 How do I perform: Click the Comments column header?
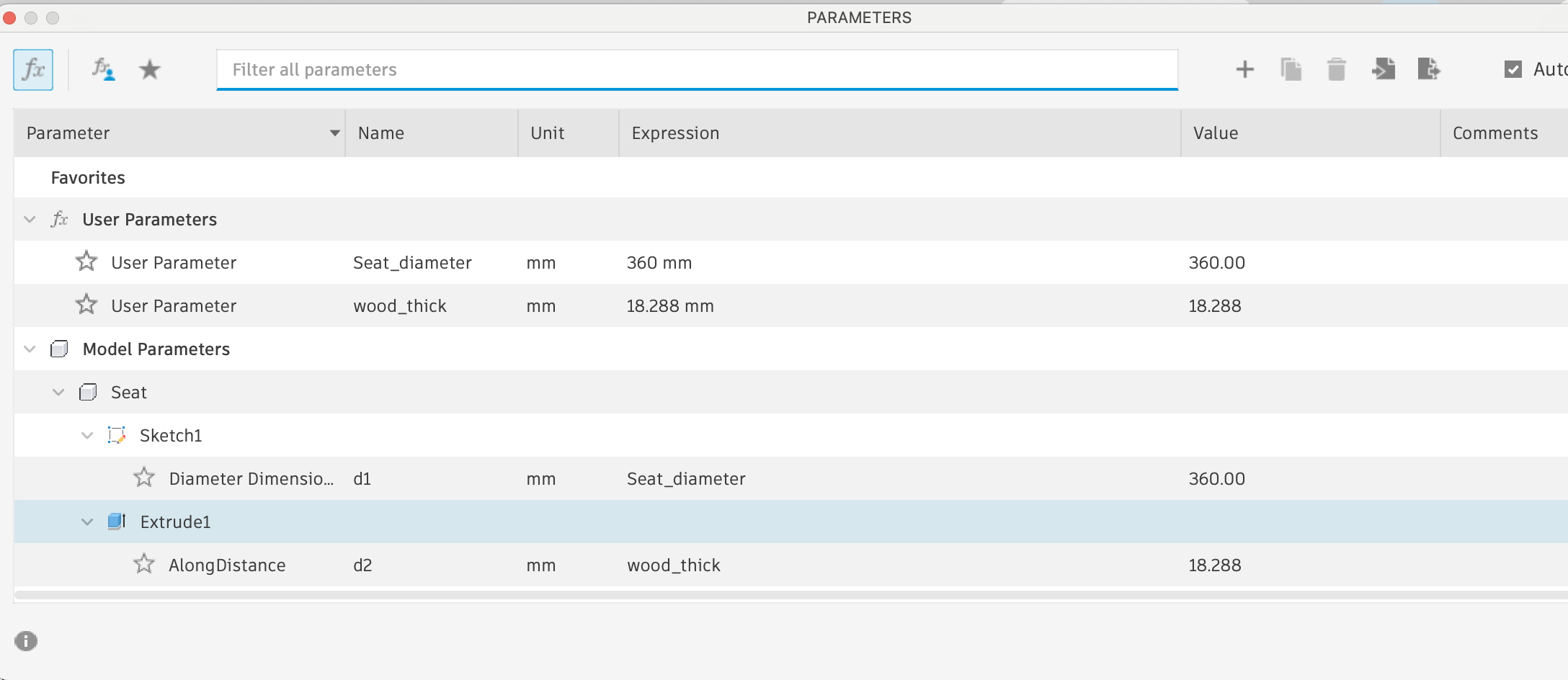click(1505, 133)
